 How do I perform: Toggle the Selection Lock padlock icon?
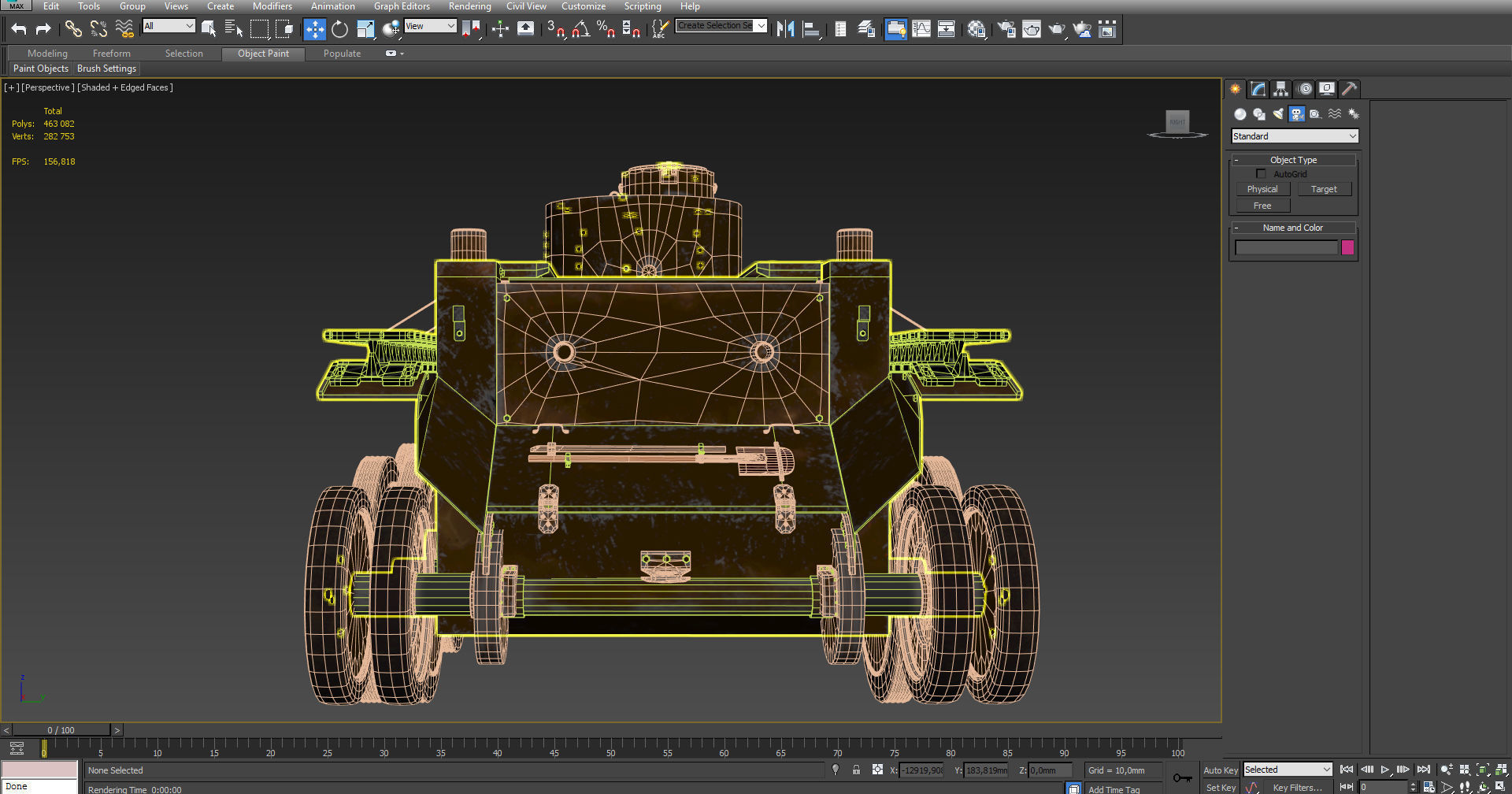(x=856, y=770)
